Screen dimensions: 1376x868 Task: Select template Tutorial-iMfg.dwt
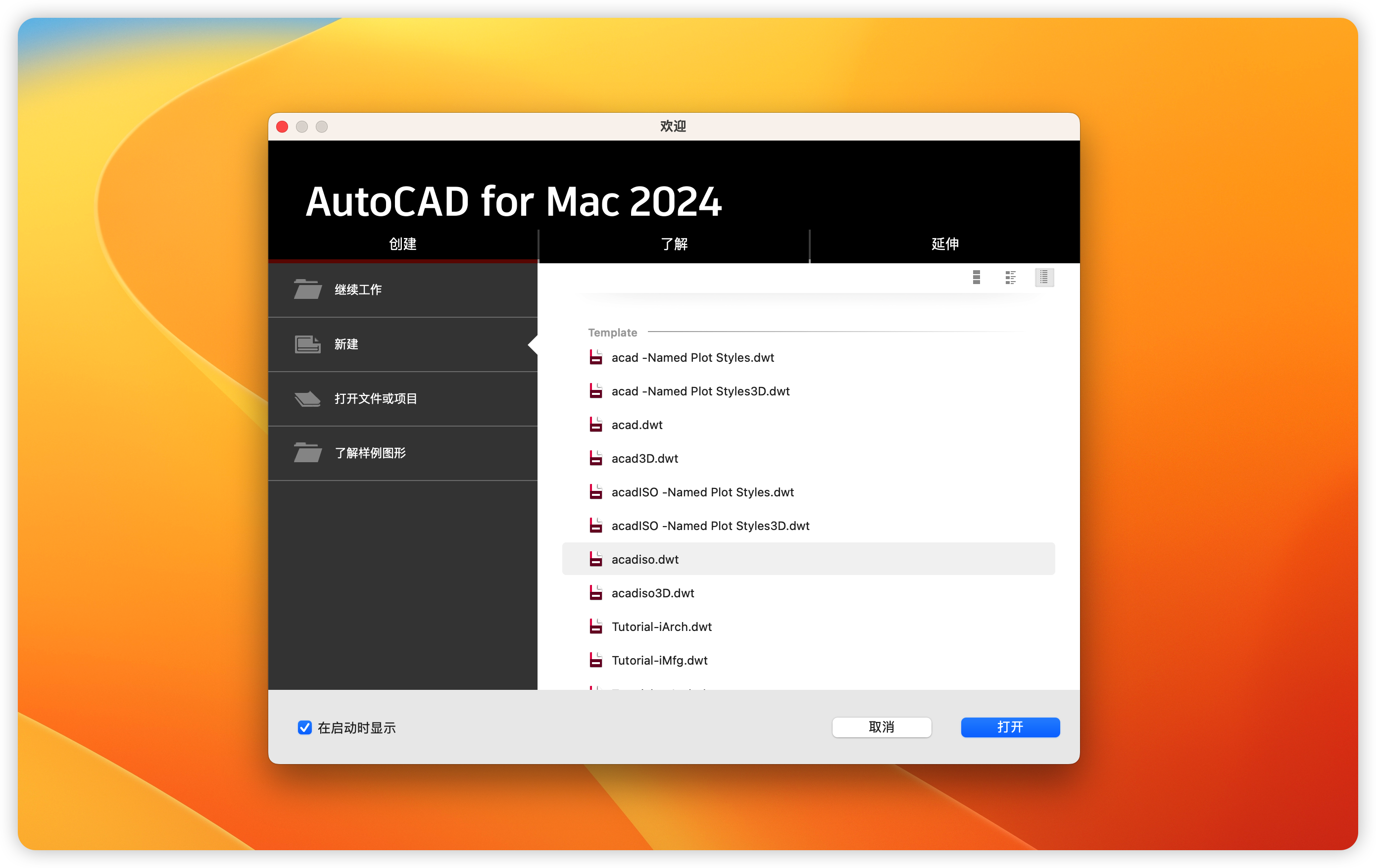(809, 661)
